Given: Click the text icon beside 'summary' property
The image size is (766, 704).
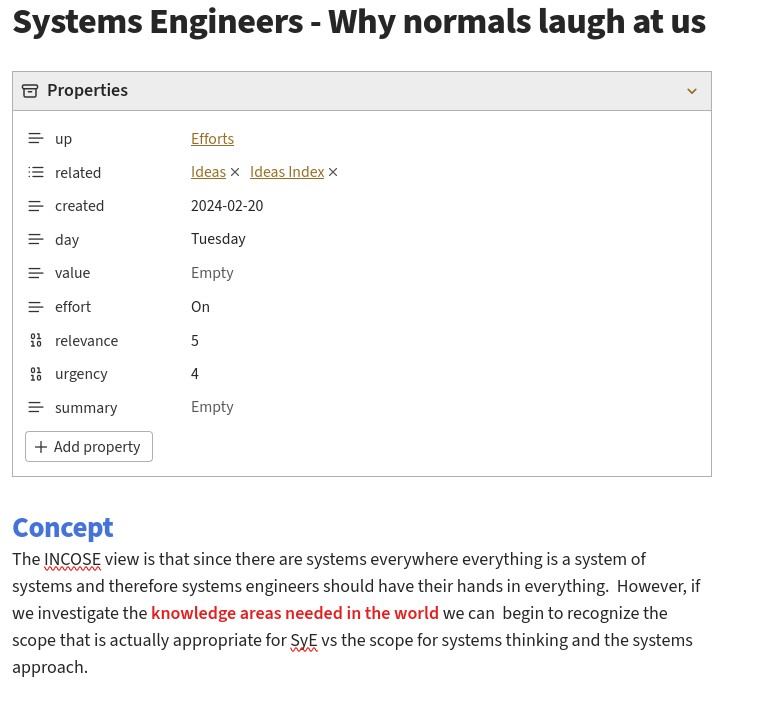Looking at the screenshot, I should tap(36, 408).
